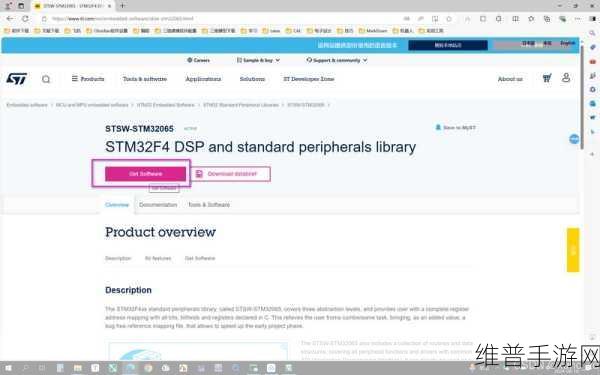Jump to Get Software anchor link

pyautogui.click(x=200, y=258)
